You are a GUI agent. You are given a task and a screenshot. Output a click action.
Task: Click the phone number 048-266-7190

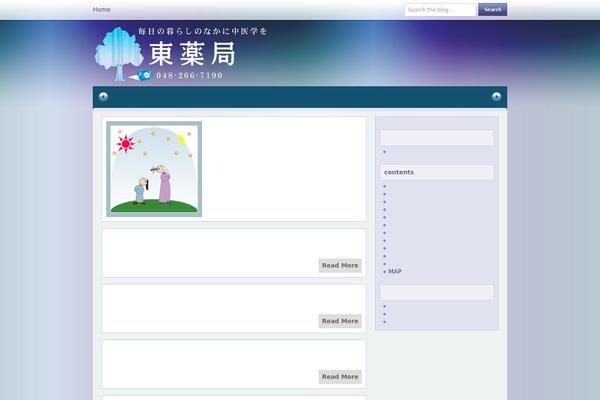point(189,75)
